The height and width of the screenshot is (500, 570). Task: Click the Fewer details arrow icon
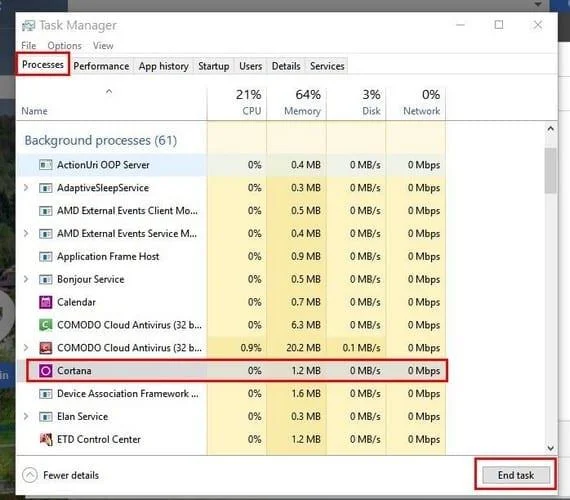(30, 475)
